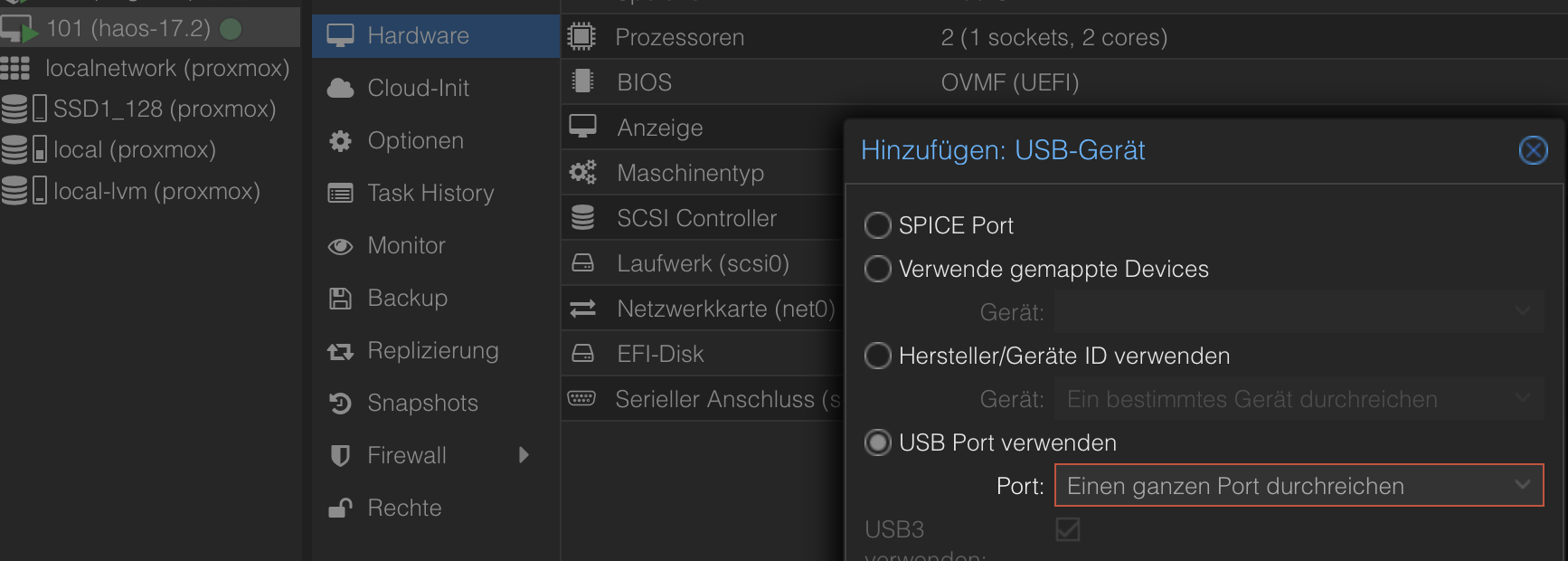Close the USB-Gerät dialog

point(1533,151)
